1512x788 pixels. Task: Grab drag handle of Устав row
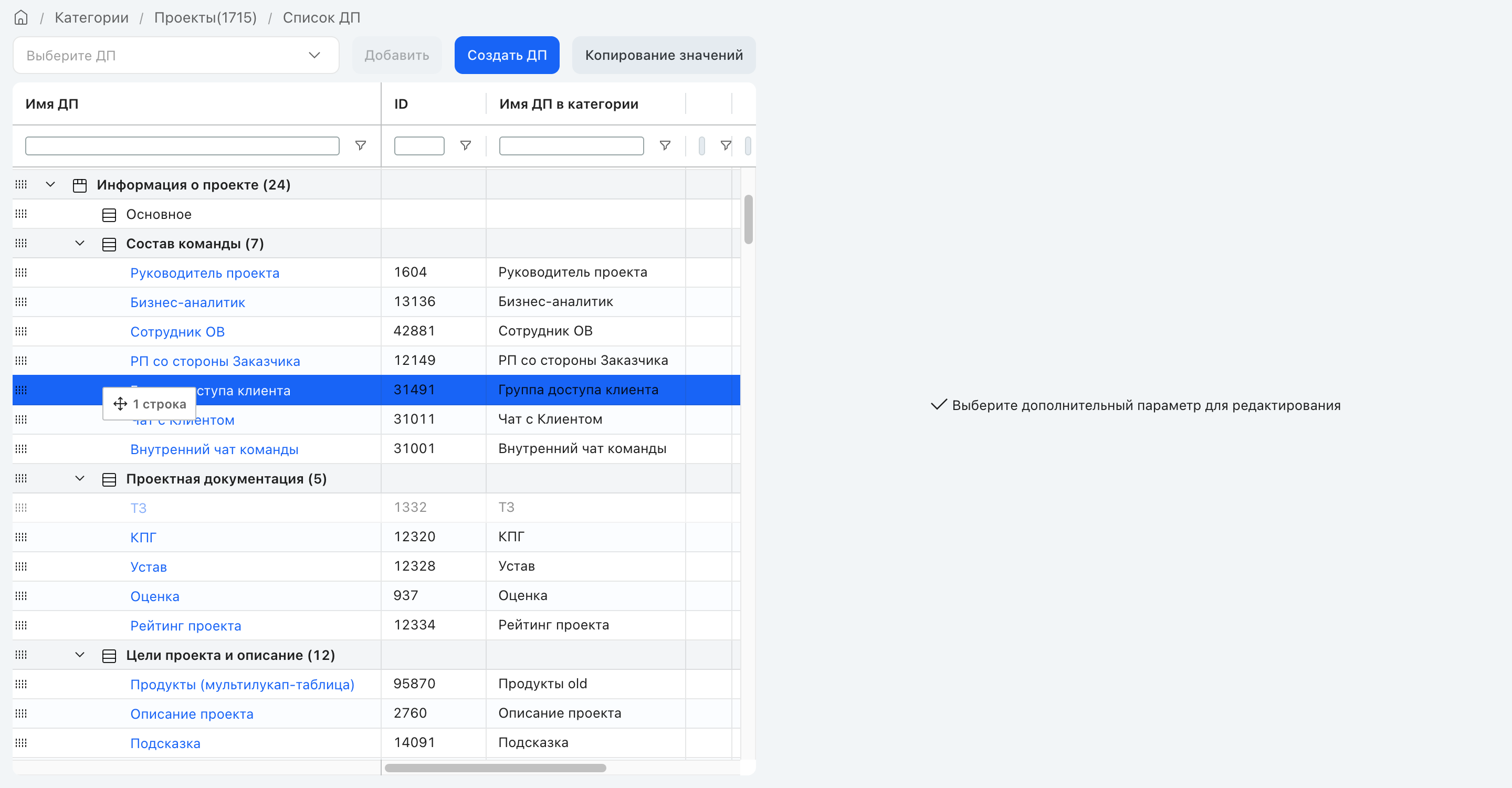[21, 566]
